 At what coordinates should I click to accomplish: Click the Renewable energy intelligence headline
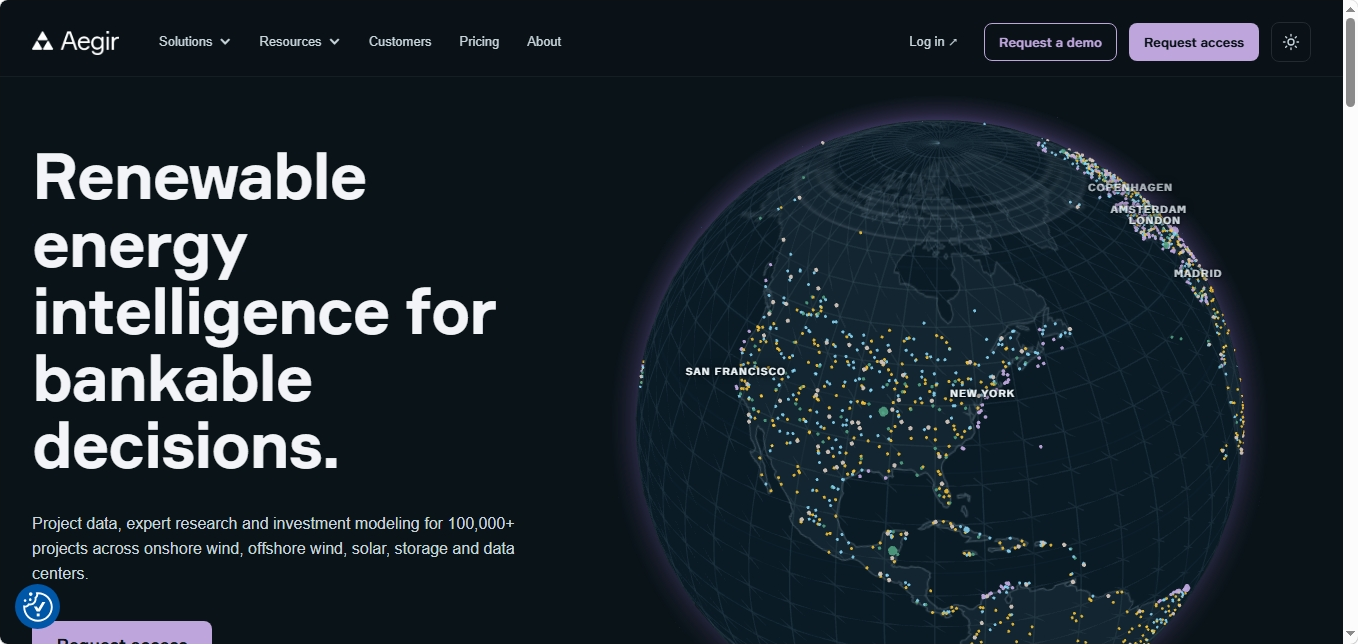tap(265, 311)
